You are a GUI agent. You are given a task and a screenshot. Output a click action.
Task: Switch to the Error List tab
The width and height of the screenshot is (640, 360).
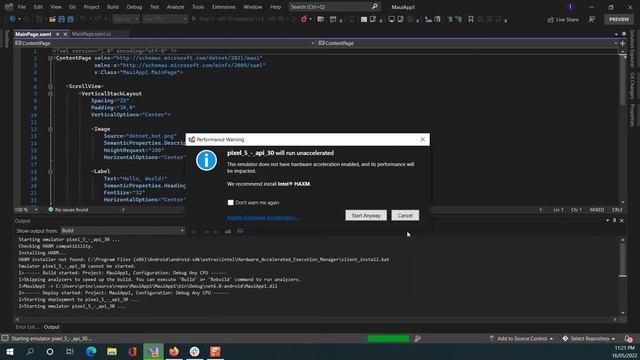[x=26, y=327]
